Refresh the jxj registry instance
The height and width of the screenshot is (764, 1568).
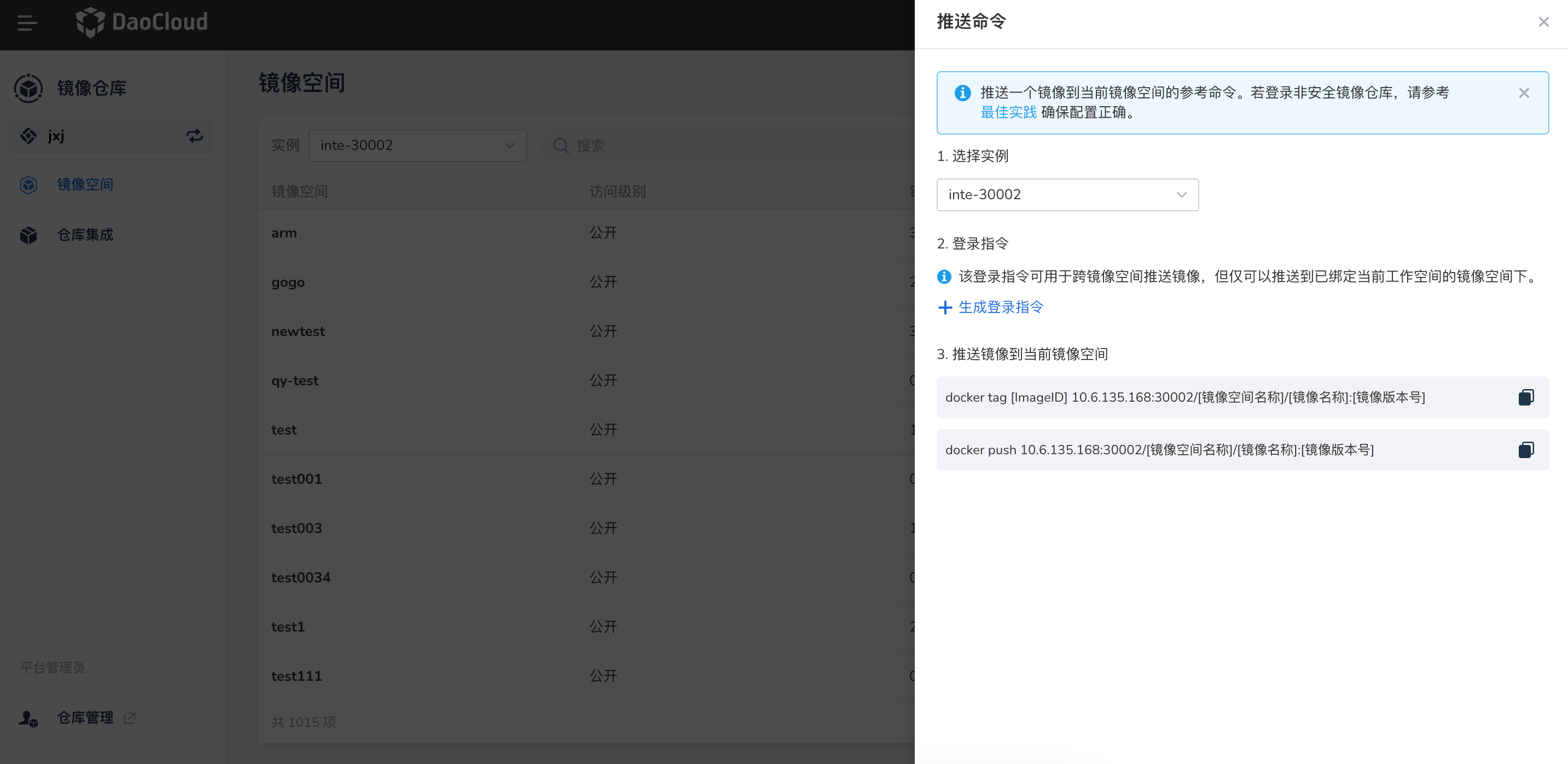(195, 136)
